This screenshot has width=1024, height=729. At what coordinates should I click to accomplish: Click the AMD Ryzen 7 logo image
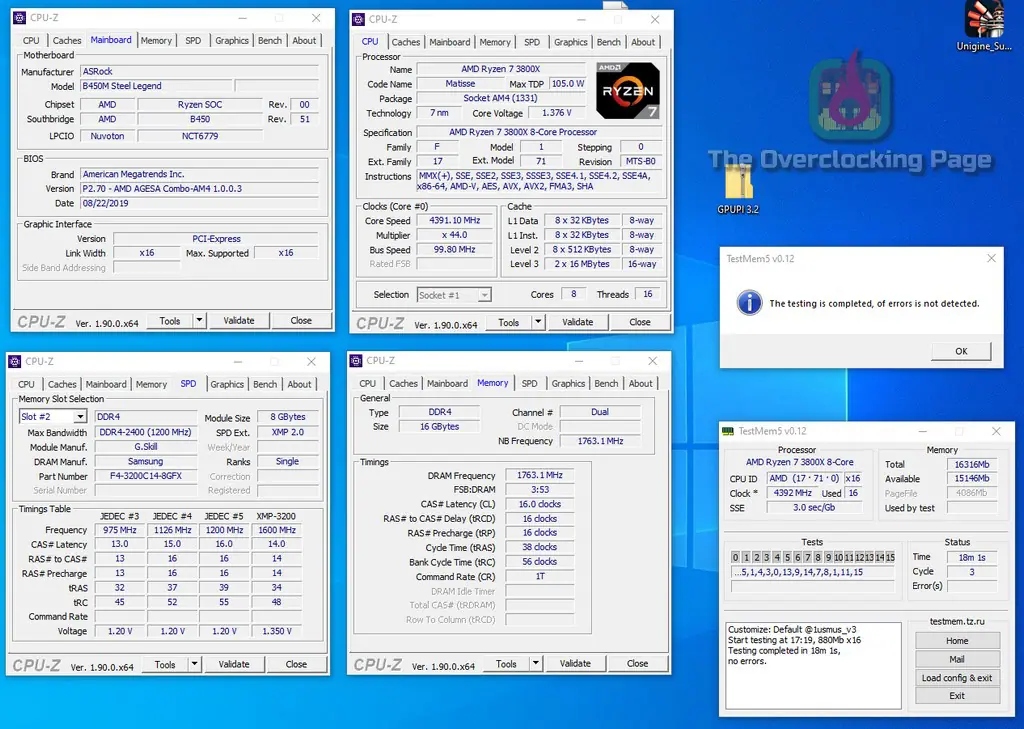628,91
